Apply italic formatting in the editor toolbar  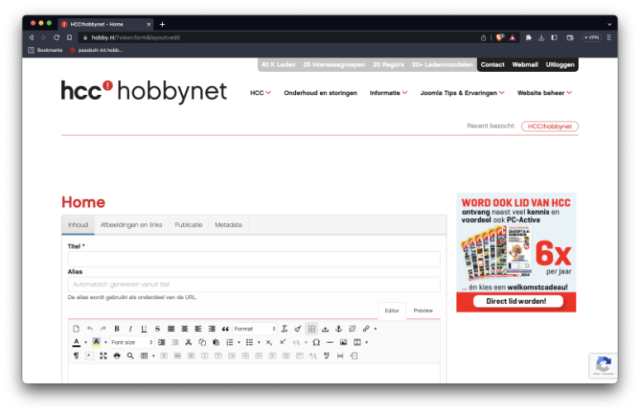pos(130,328)
